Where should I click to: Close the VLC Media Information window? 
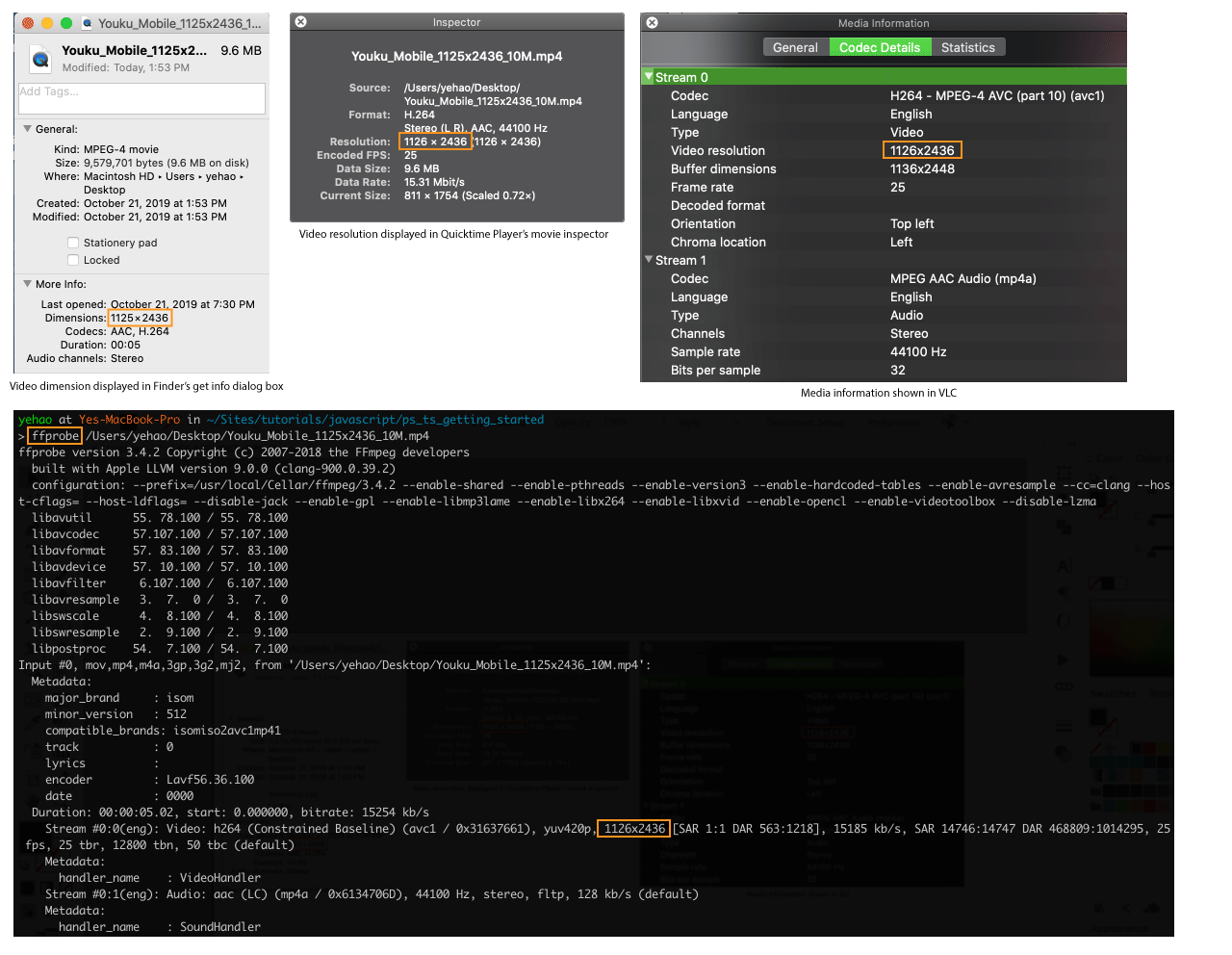tap(652, 22)
